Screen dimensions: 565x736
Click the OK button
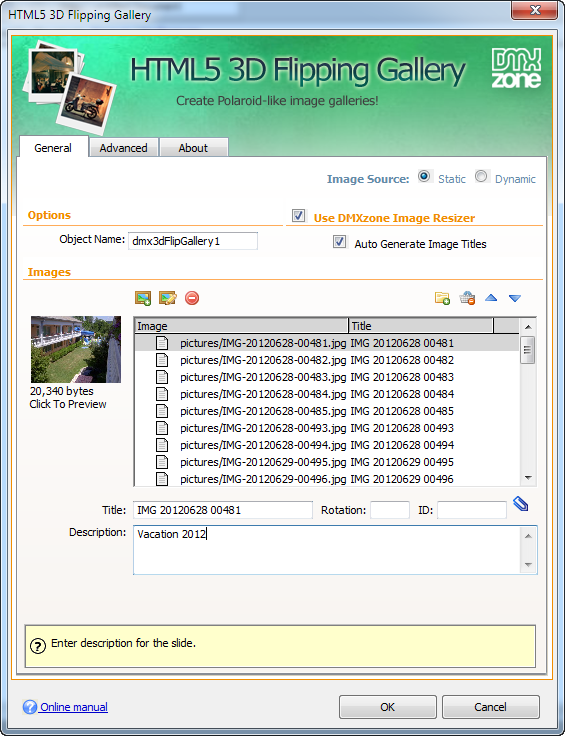click(x=388, y=707)
